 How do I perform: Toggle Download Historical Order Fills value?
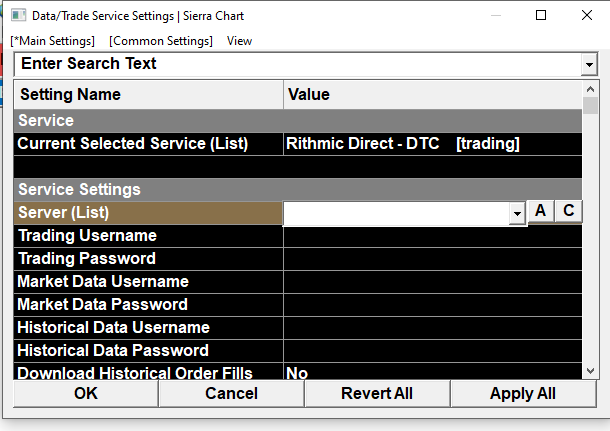[x=430, y=373]
